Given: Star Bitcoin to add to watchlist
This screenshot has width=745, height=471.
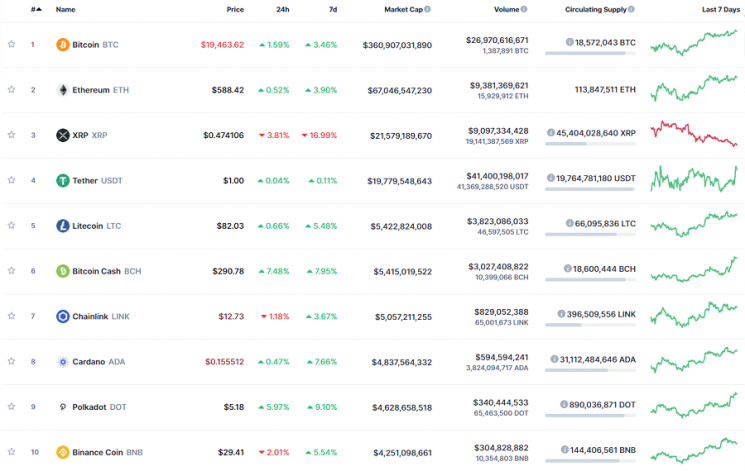Looking at the screenshot, I should [11, 44].
